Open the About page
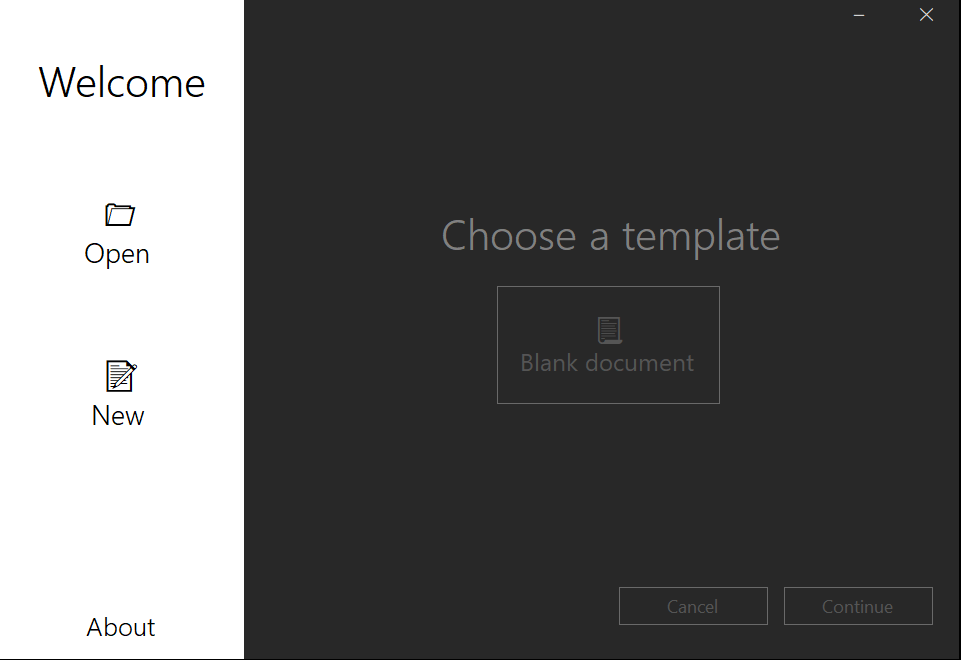Viewport: 961px width, 660px height. (x=120, y=627)
